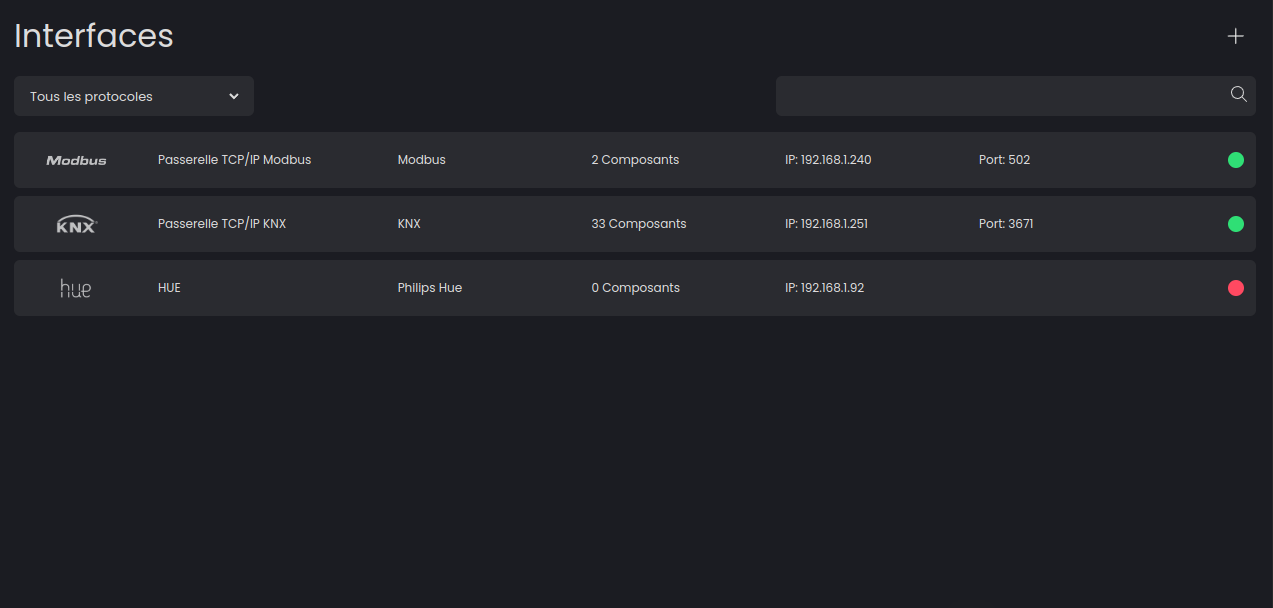Click the chevron on the protocol filter
The height and width of the screenshot is (608, 1273).
(233, 96)
